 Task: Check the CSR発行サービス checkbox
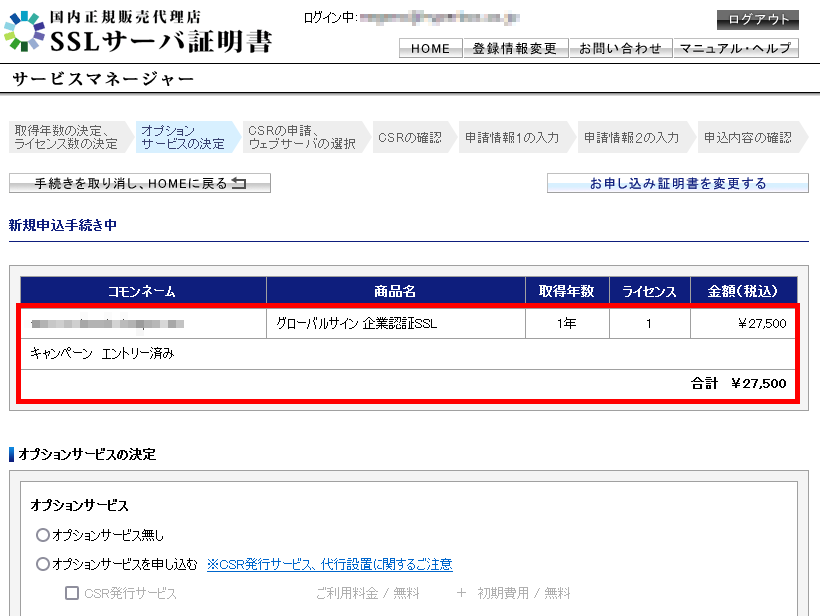point(72,593)
